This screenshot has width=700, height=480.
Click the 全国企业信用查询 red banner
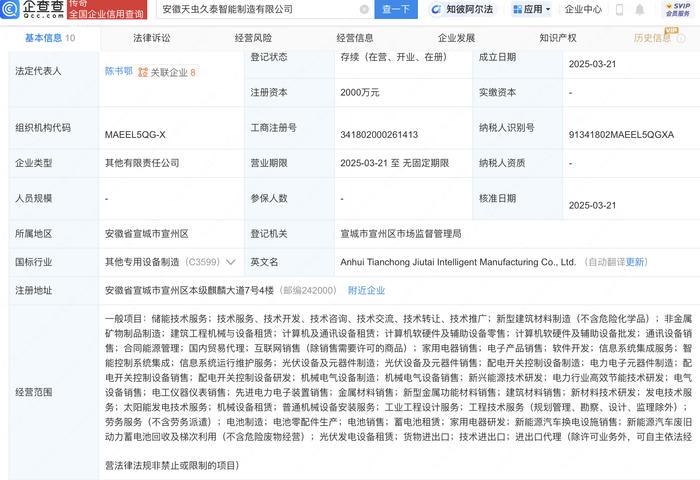coord(107,10)
